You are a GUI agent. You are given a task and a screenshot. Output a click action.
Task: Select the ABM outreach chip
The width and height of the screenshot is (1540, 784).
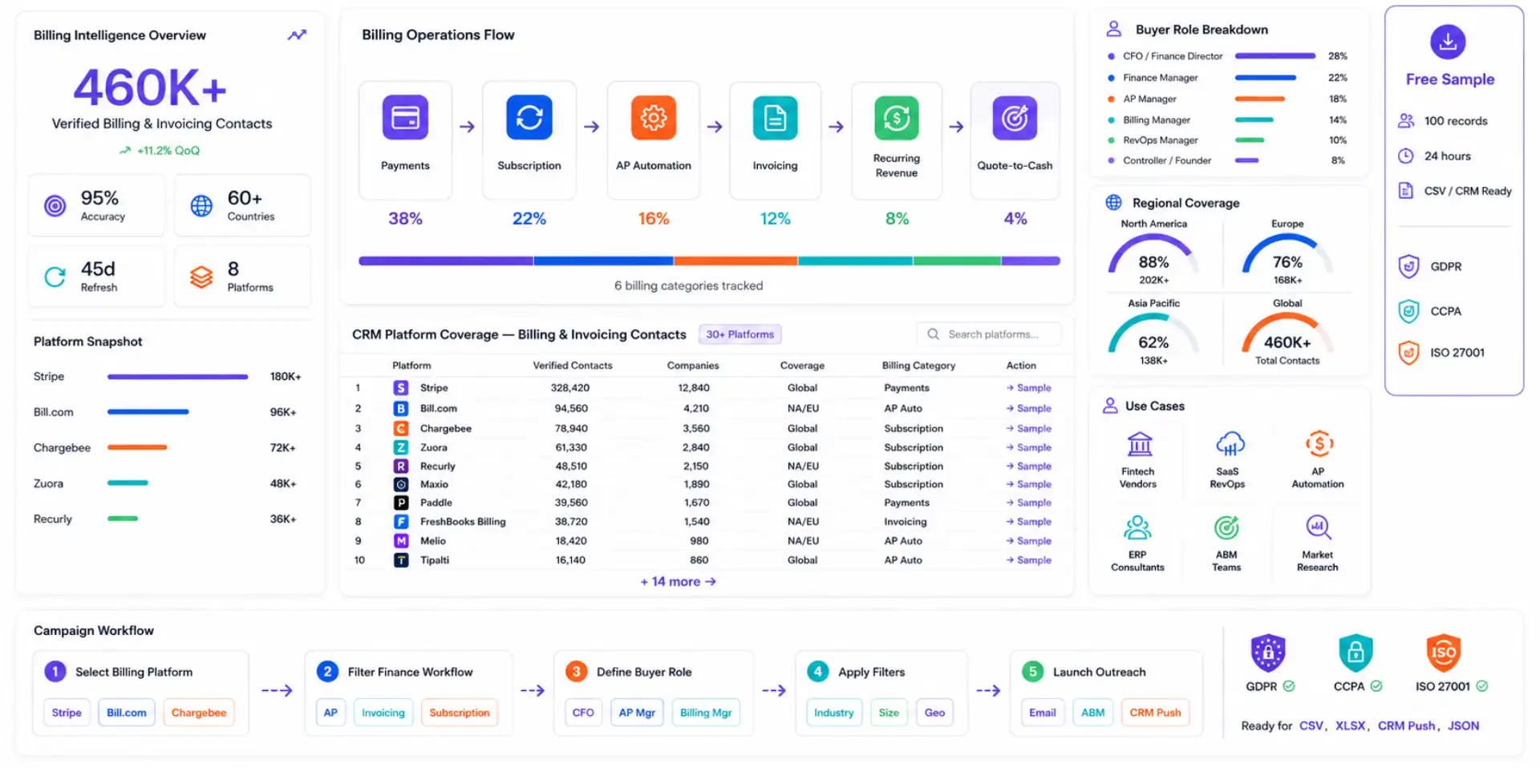point(1093,713)
